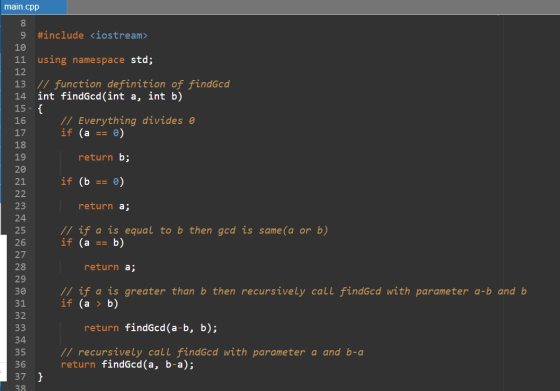Click line number 36 in the gutter
560x391 pixels.
pos(20,365)
